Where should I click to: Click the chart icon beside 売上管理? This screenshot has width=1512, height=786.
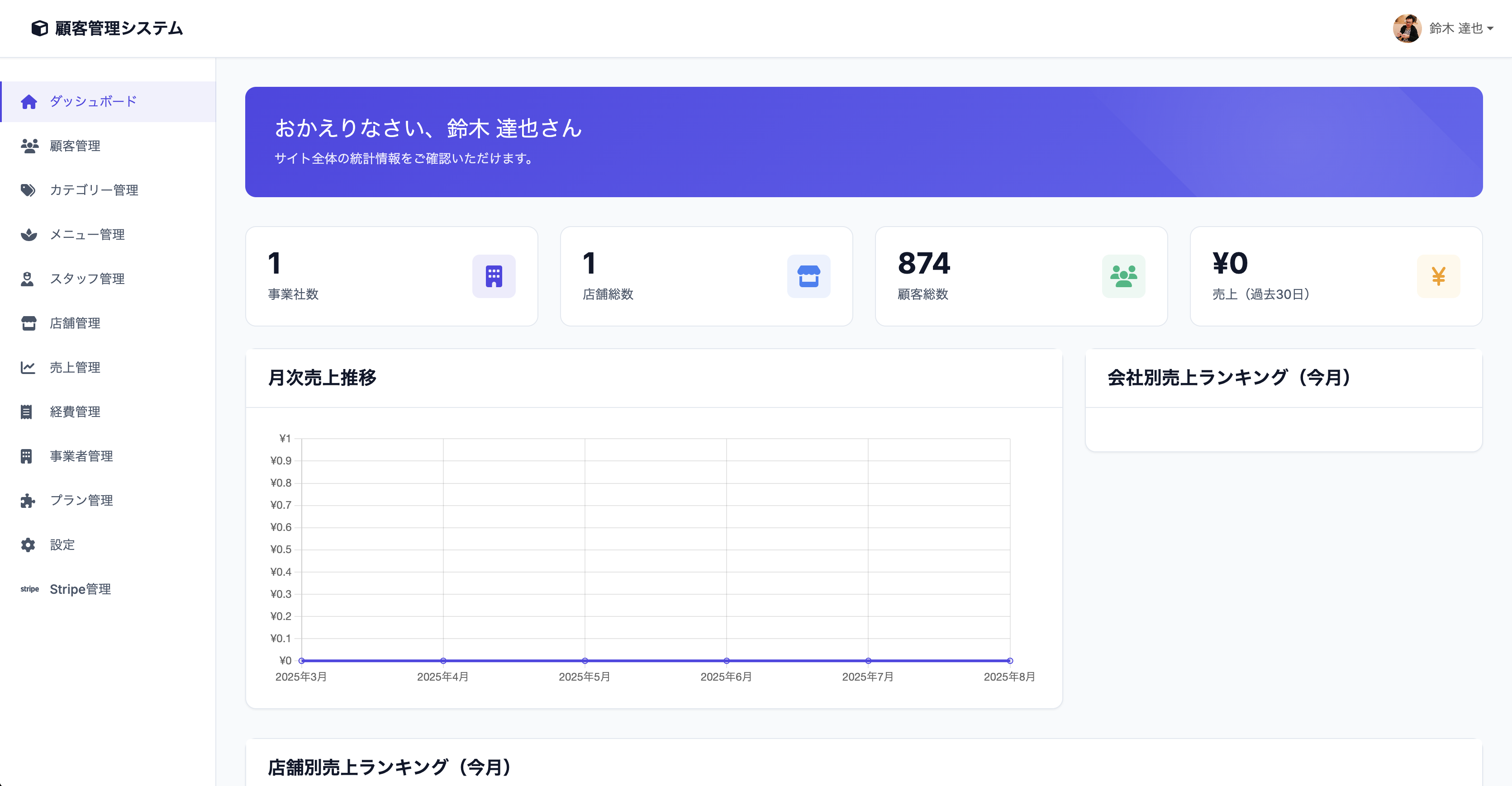[x=29, y=367]
